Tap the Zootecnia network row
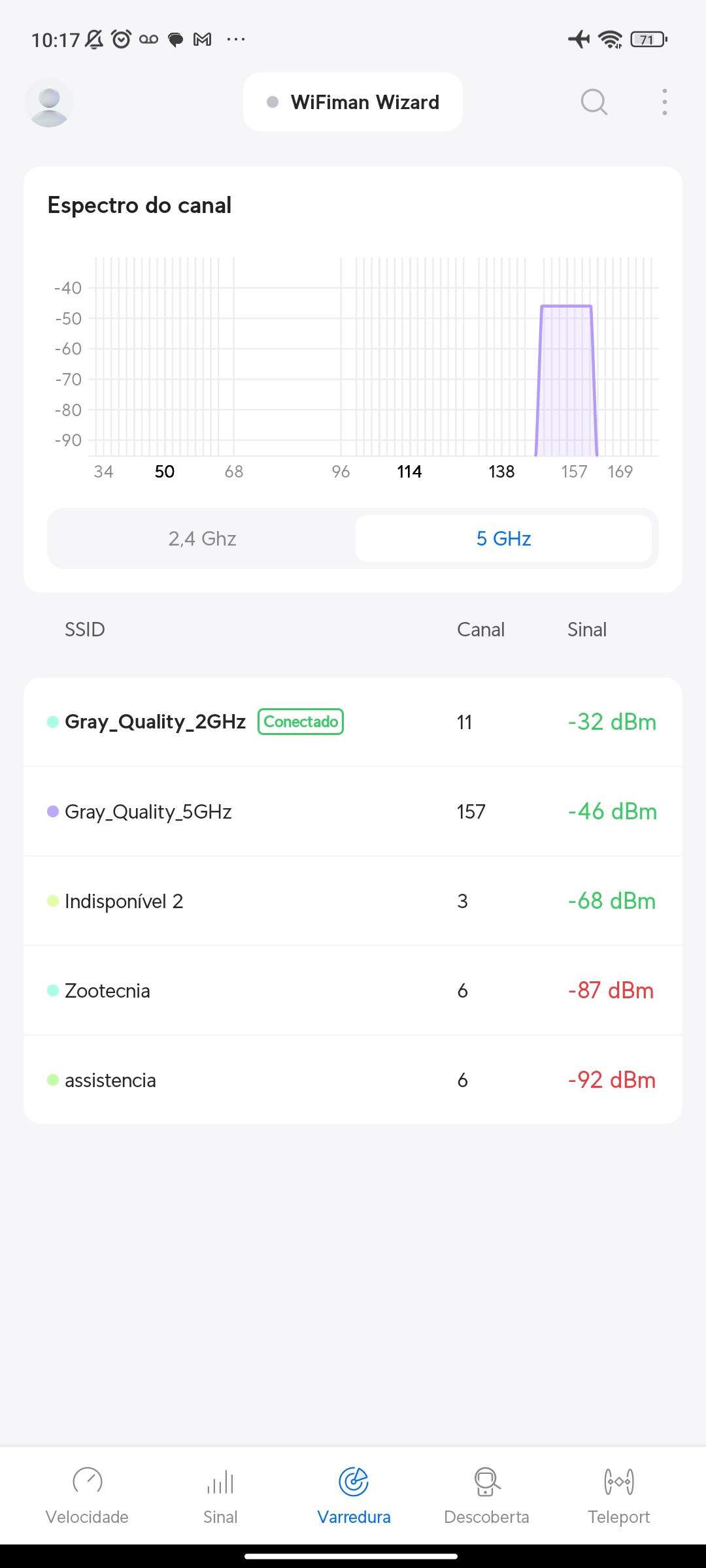706x1568 pixels. [x=353, y=990]
